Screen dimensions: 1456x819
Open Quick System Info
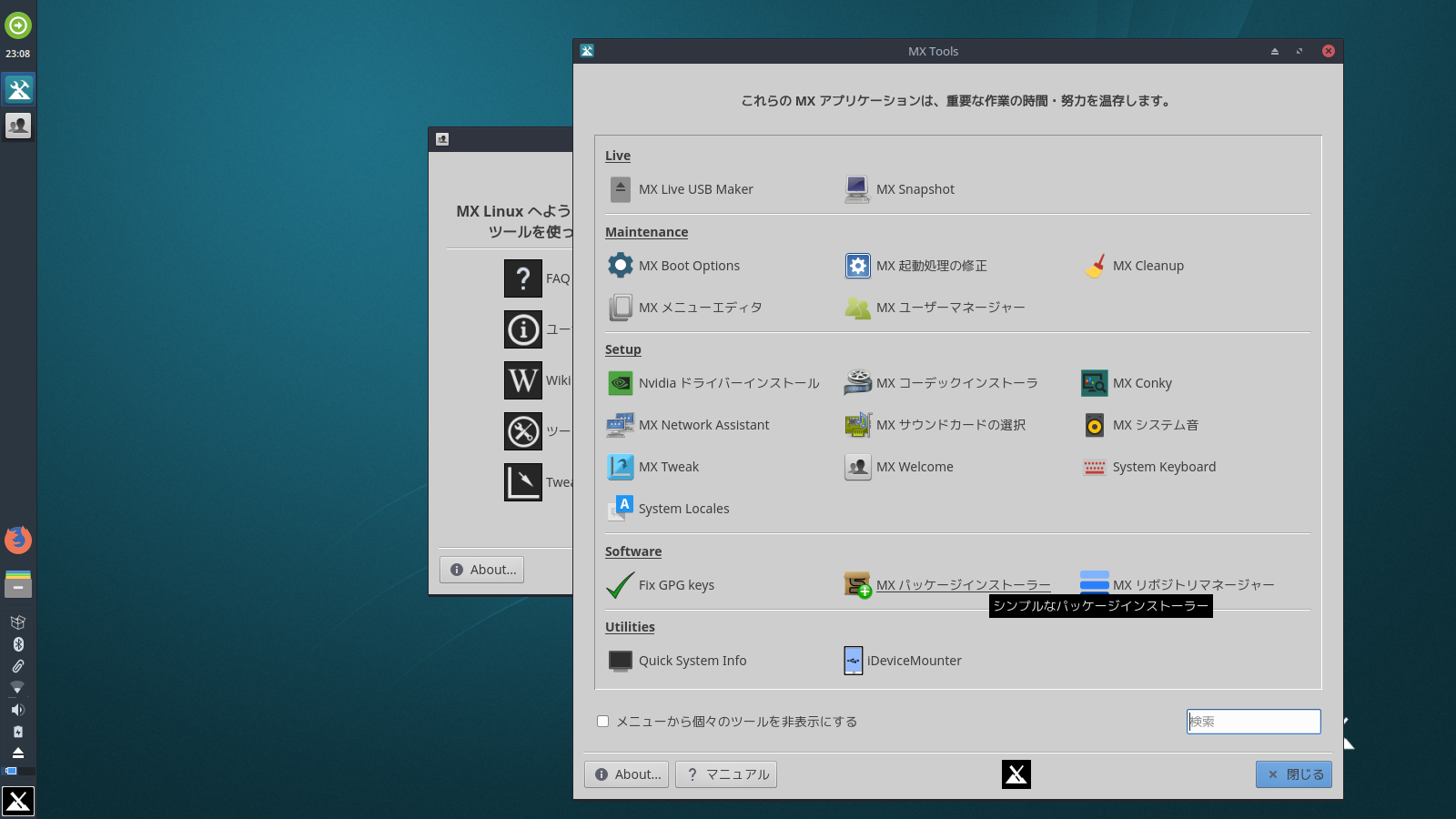coord(677,661)
